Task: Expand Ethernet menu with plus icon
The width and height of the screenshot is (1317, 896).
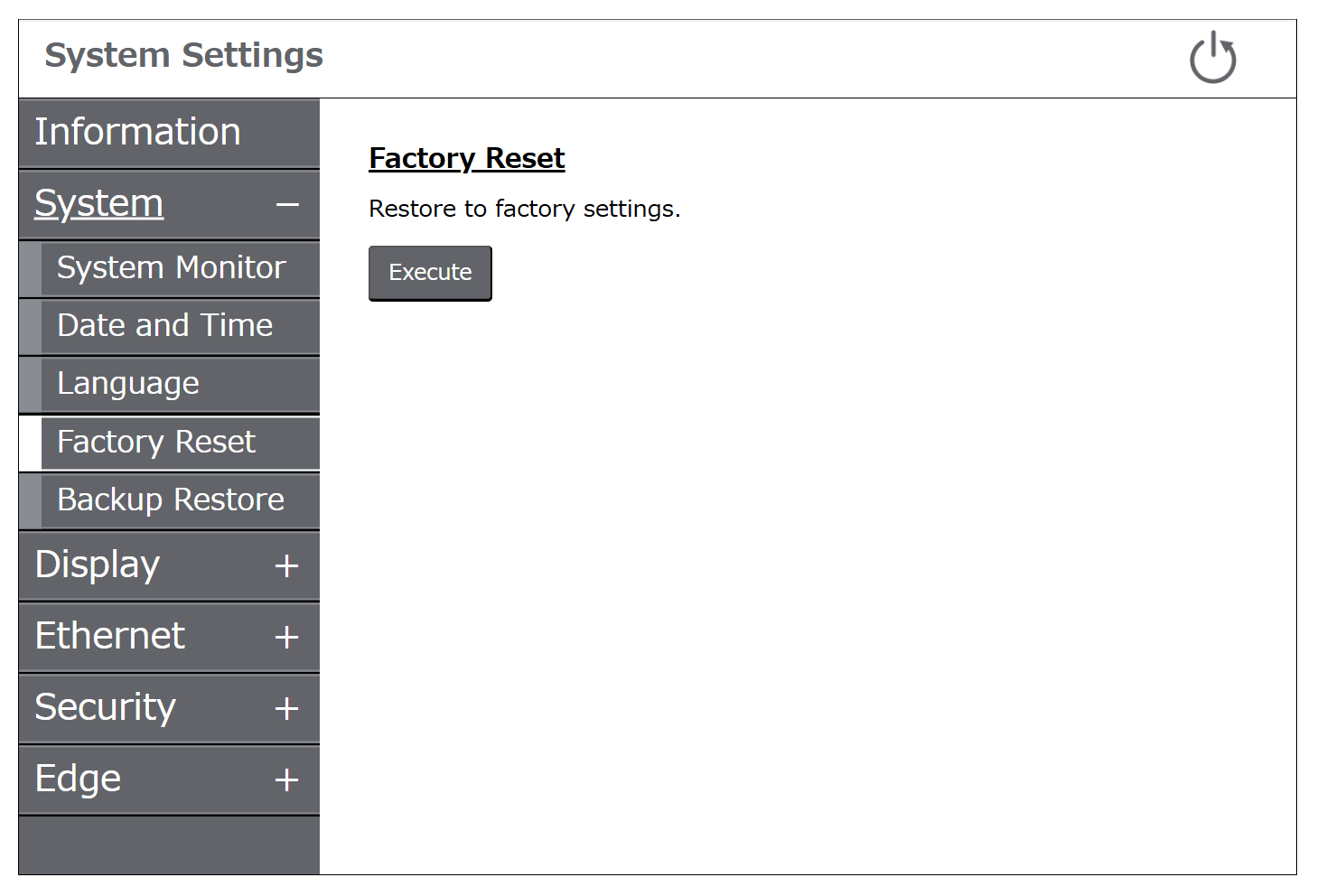Action: [286, 638]
